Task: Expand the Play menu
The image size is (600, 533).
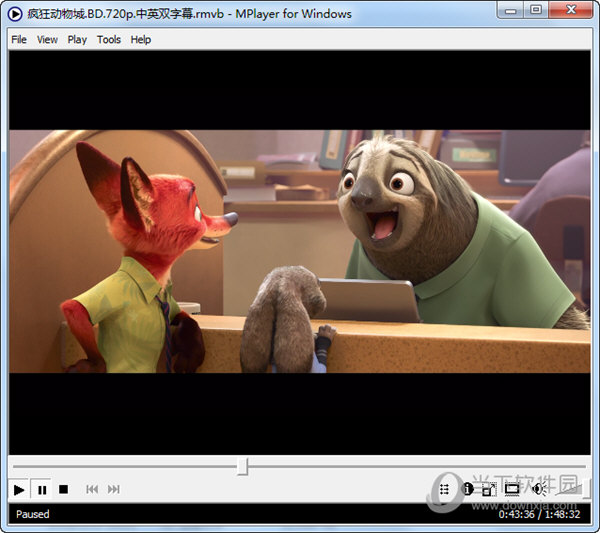Action: [x=77, y=40]
